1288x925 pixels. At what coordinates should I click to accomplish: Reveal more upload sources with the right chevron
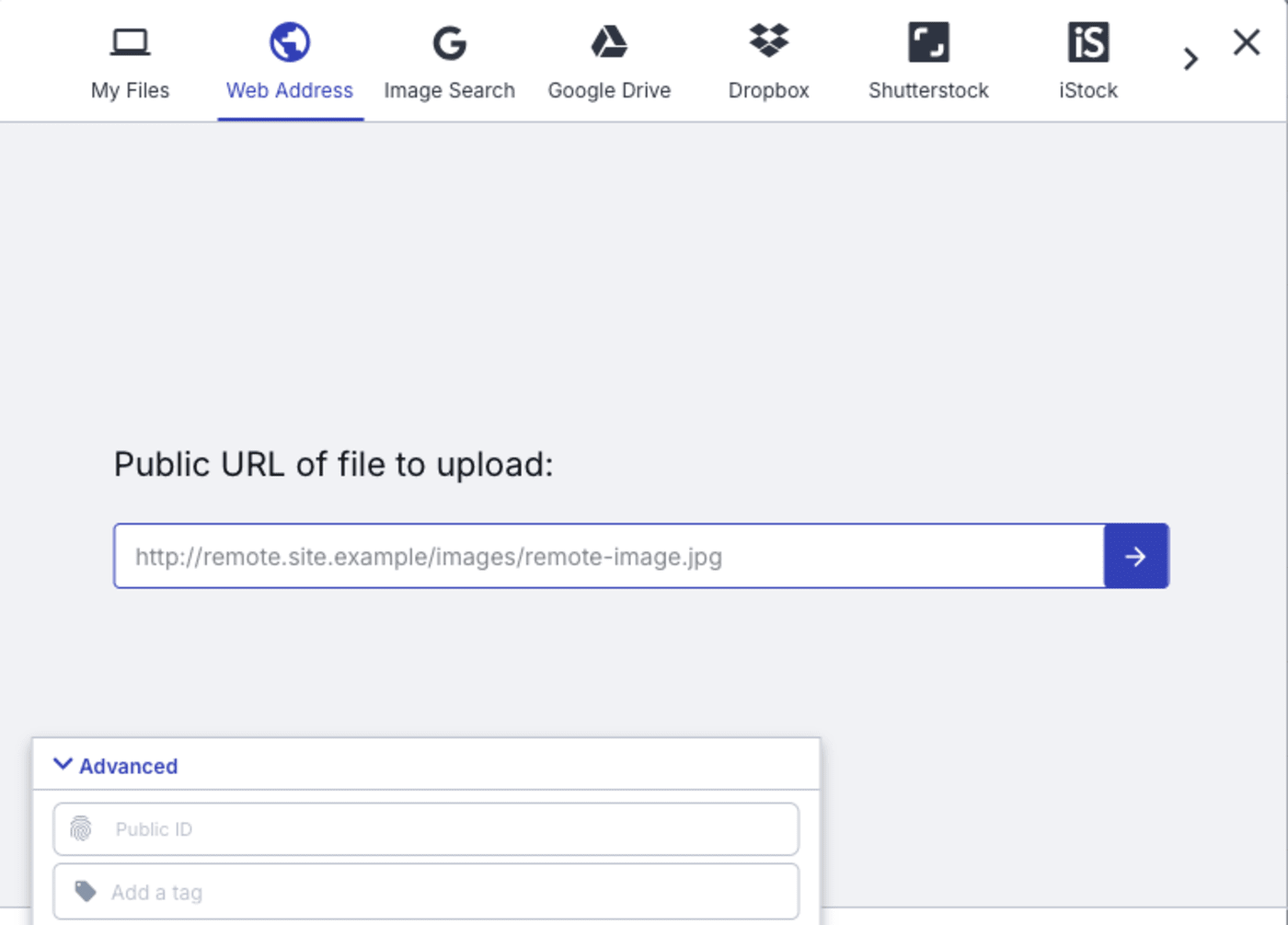click(1190, 58)
